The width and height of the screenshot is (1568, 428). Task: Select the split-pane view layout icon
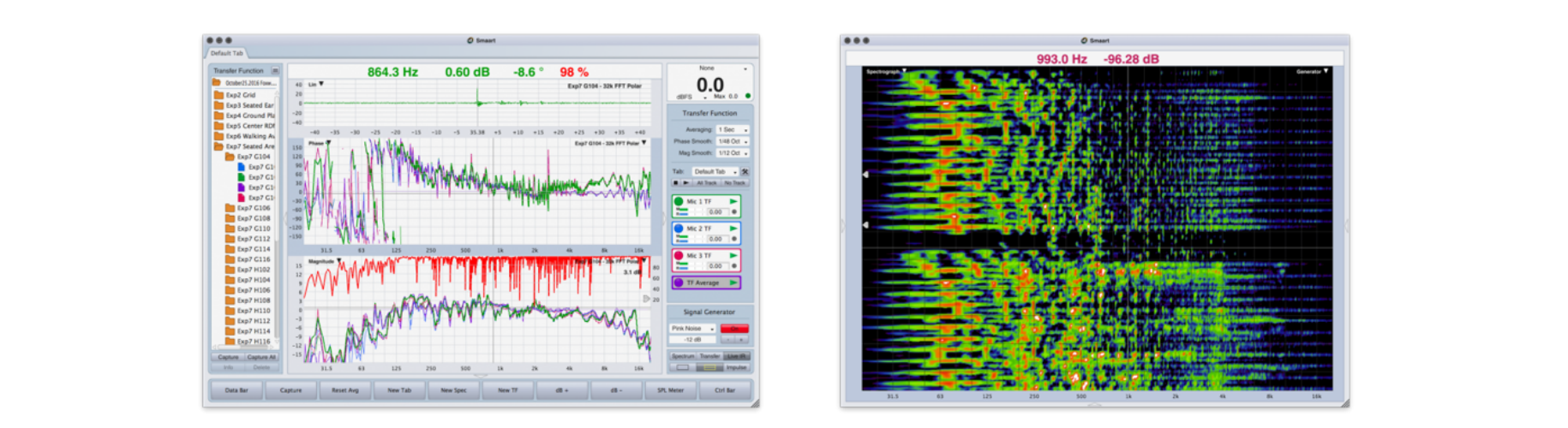click(709, 367)
